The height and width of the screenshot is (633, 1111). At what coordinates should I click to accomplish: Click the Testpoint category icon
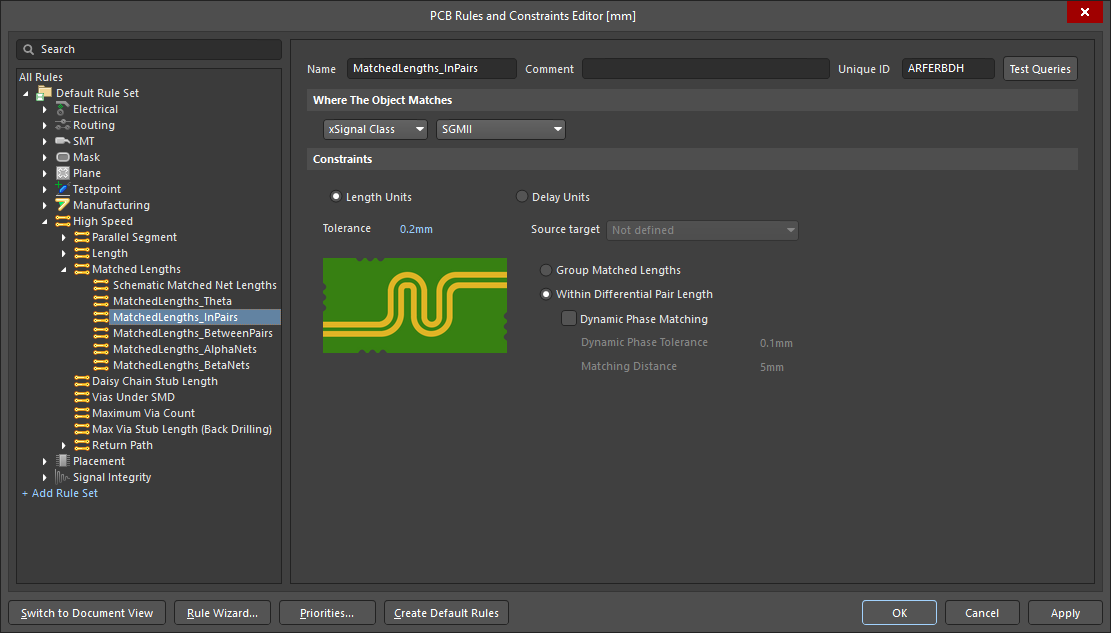click(62, 189)
